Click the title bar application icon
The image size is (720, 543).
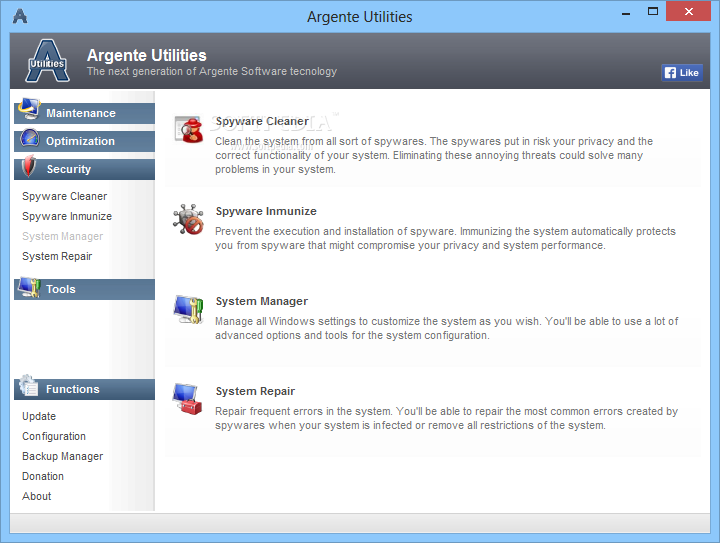[x=20, y=16]
